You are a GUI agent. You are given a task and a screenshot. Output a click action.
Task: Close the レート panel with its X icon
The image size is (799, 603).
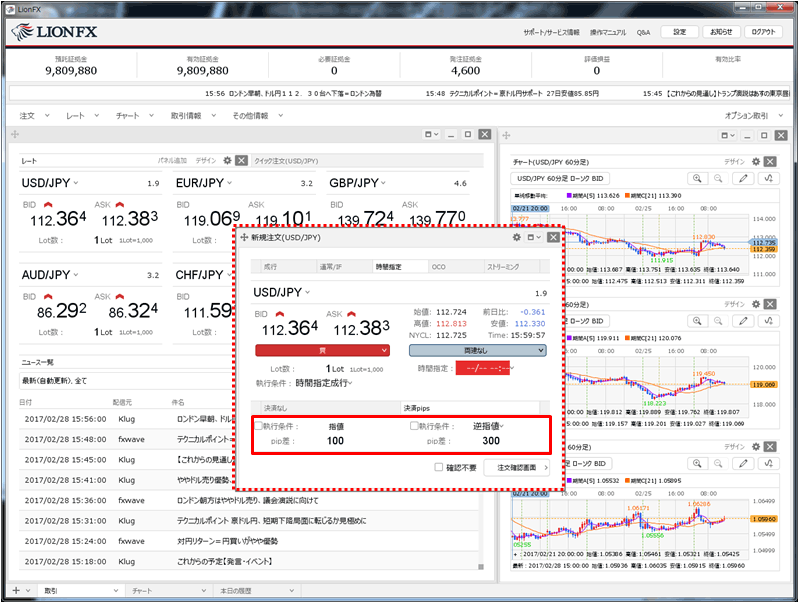(242, 161)
